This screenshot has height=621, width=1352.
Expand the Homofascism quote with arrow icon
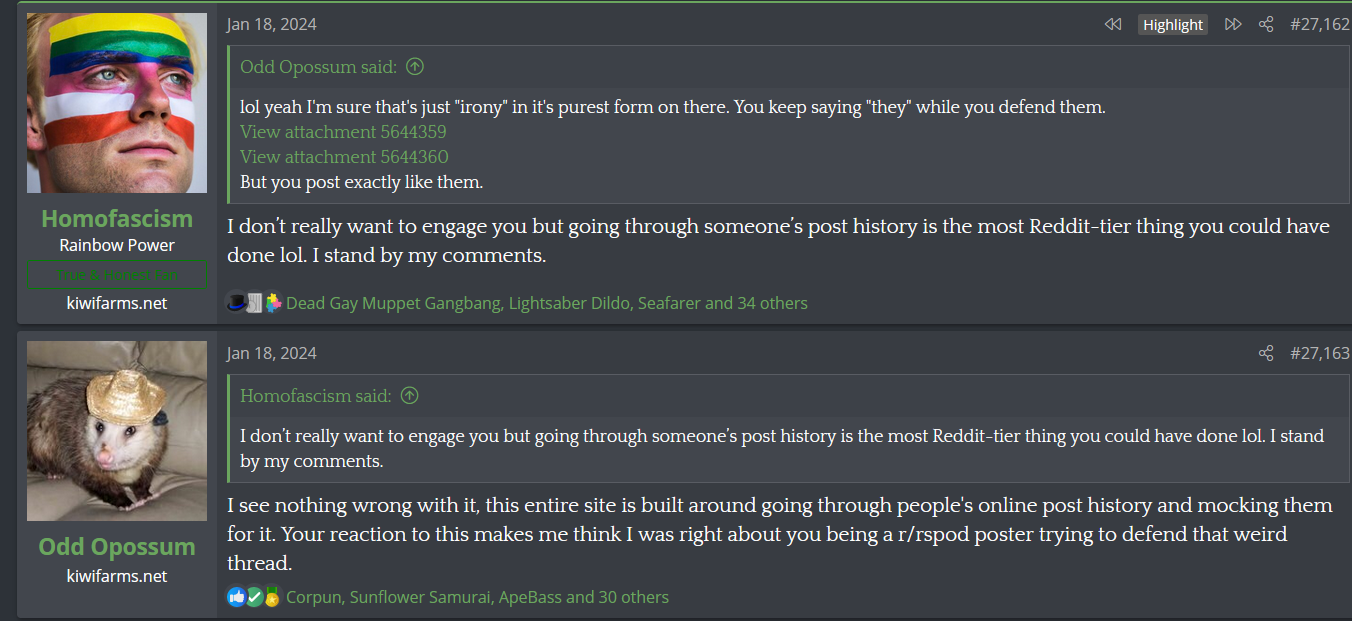(409, 396)
